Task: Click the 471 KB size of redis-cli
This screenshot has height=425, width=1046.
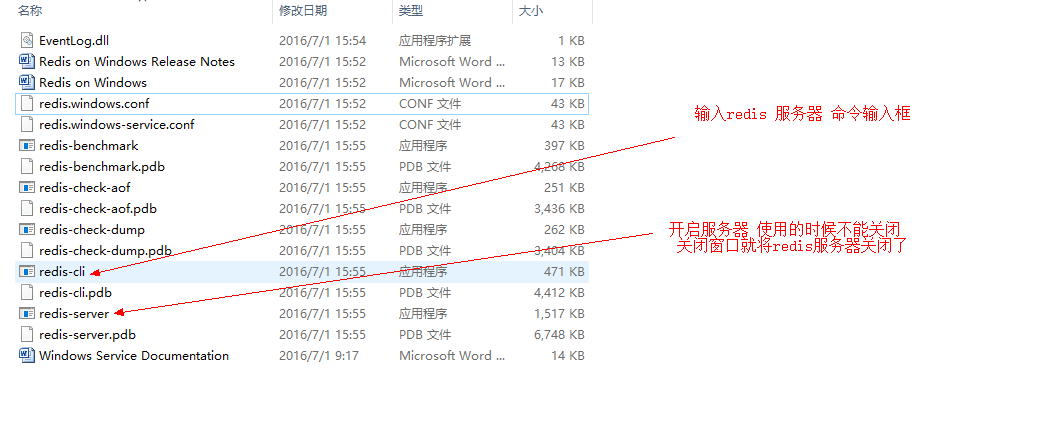Action: (x=564, y=272)
